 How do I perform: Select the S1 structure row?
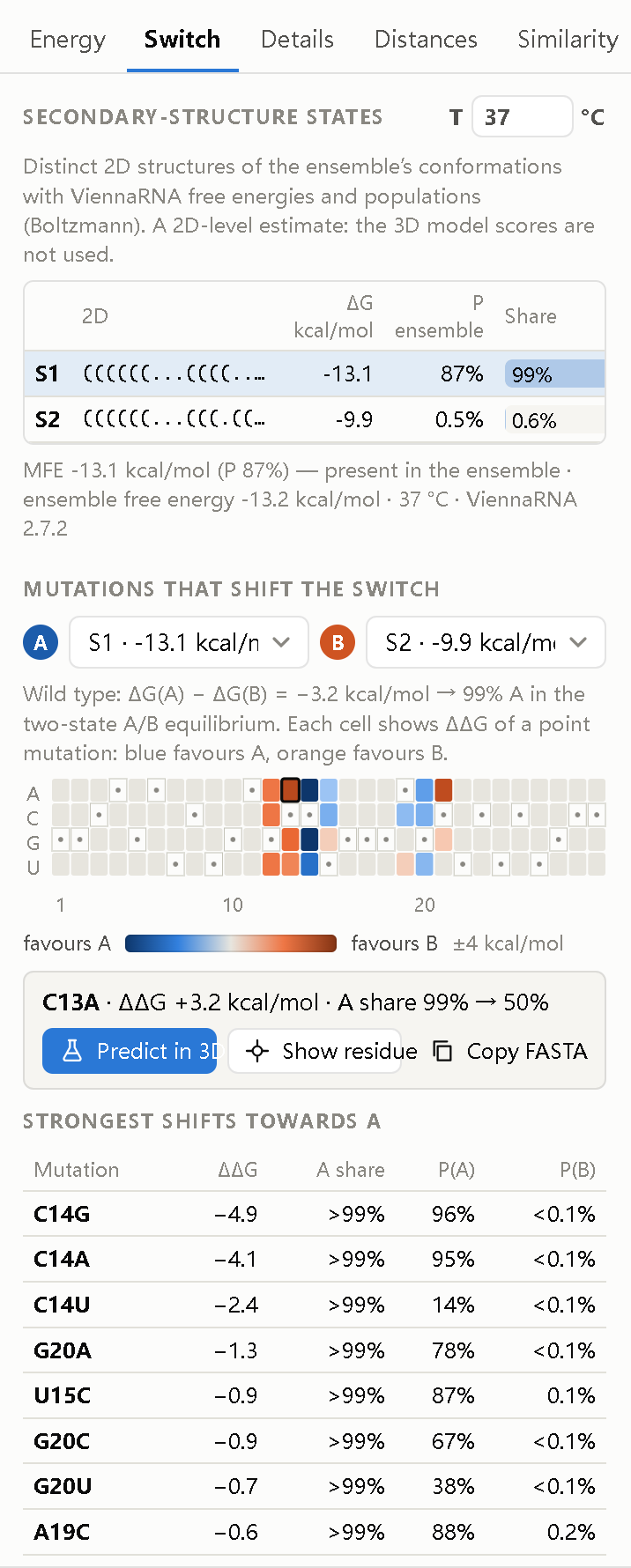coord(315,374)
